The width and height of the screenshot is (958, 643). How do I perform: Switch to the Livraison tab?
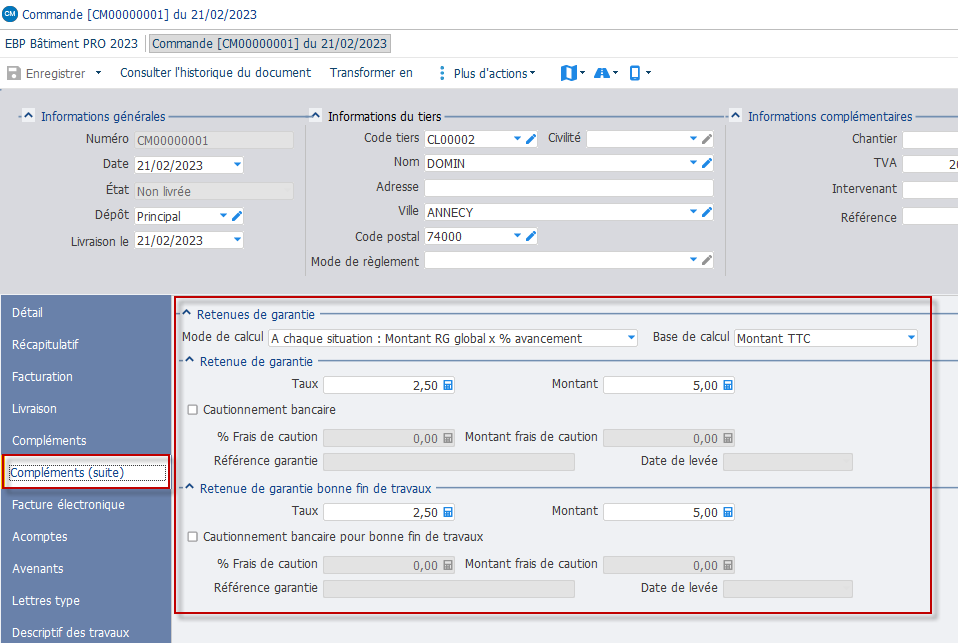click(86, 408)
